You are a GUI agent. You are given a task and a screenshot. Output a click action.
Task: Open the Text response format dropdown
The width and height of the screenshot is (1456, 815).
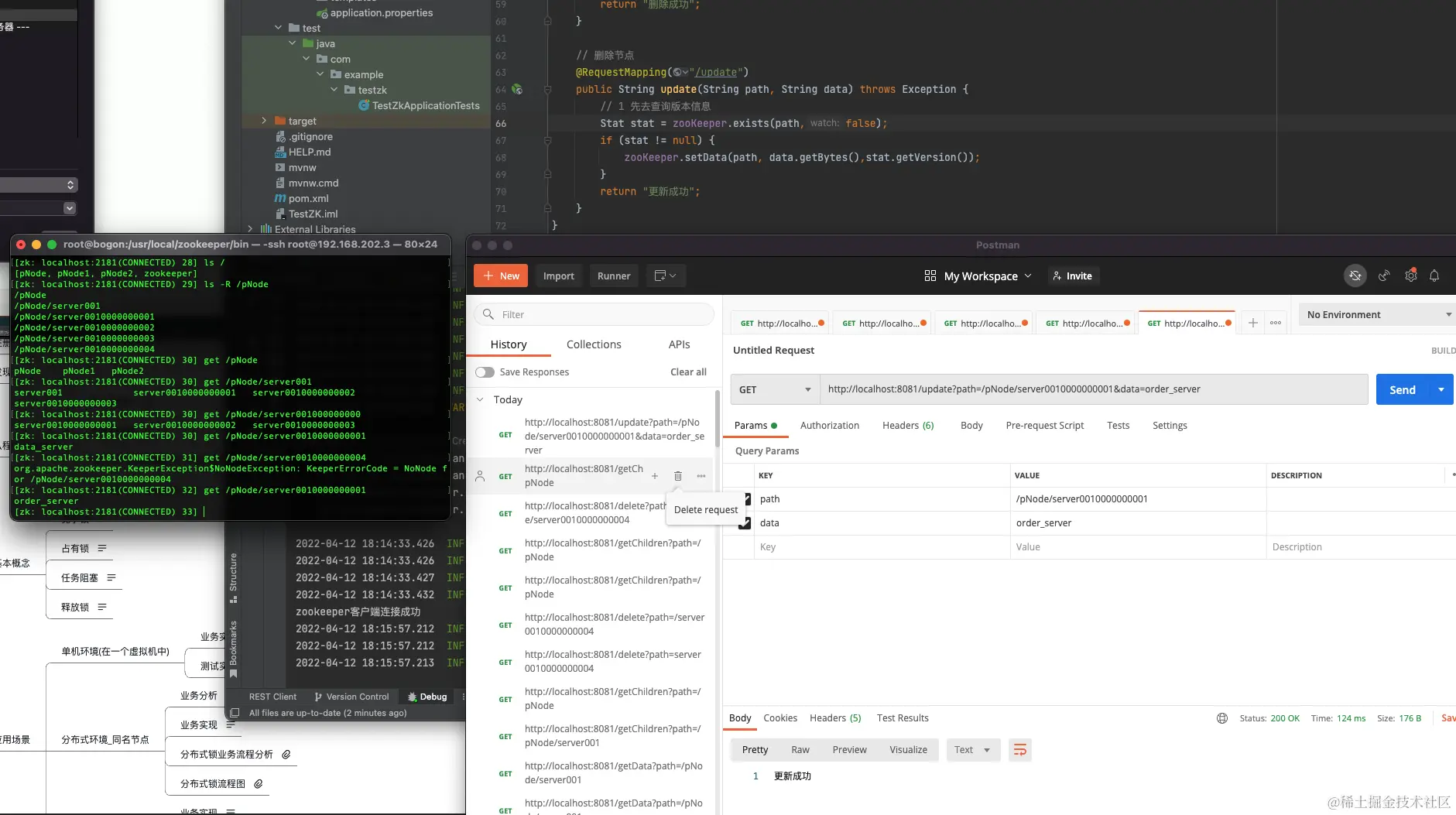(x=972, y=749)
